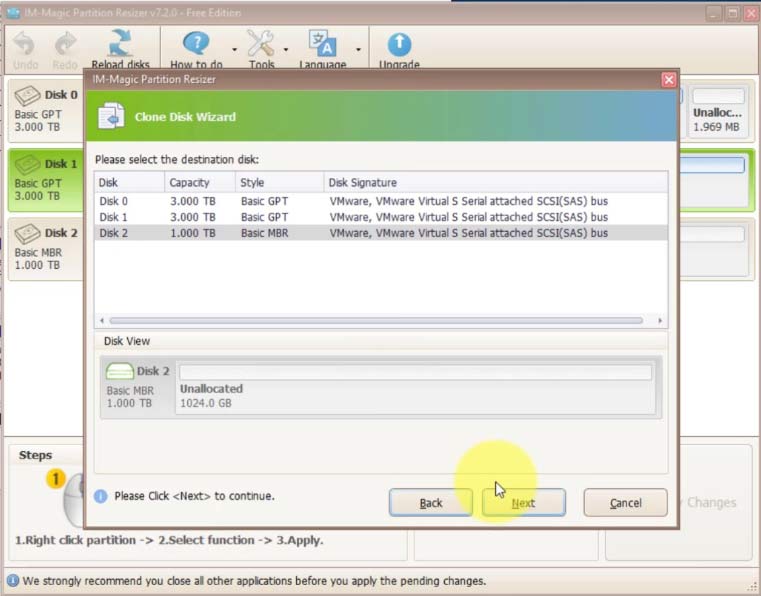Image resolution: width=761 pixels, height=596 pixels.
Task: Click the Redo toolbar icon
Action: pos(65,44)
